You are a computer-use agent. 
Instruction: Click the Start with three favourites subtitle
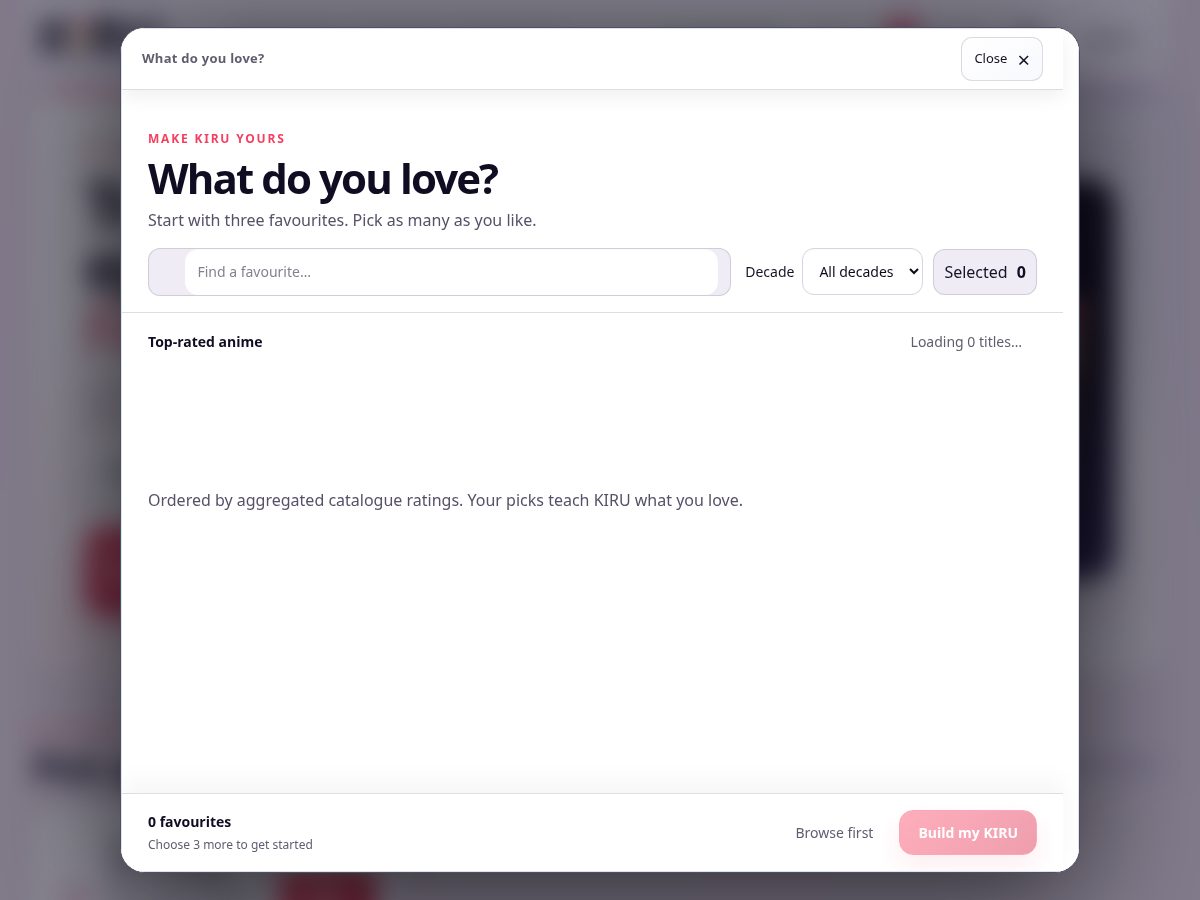(342, 220)
